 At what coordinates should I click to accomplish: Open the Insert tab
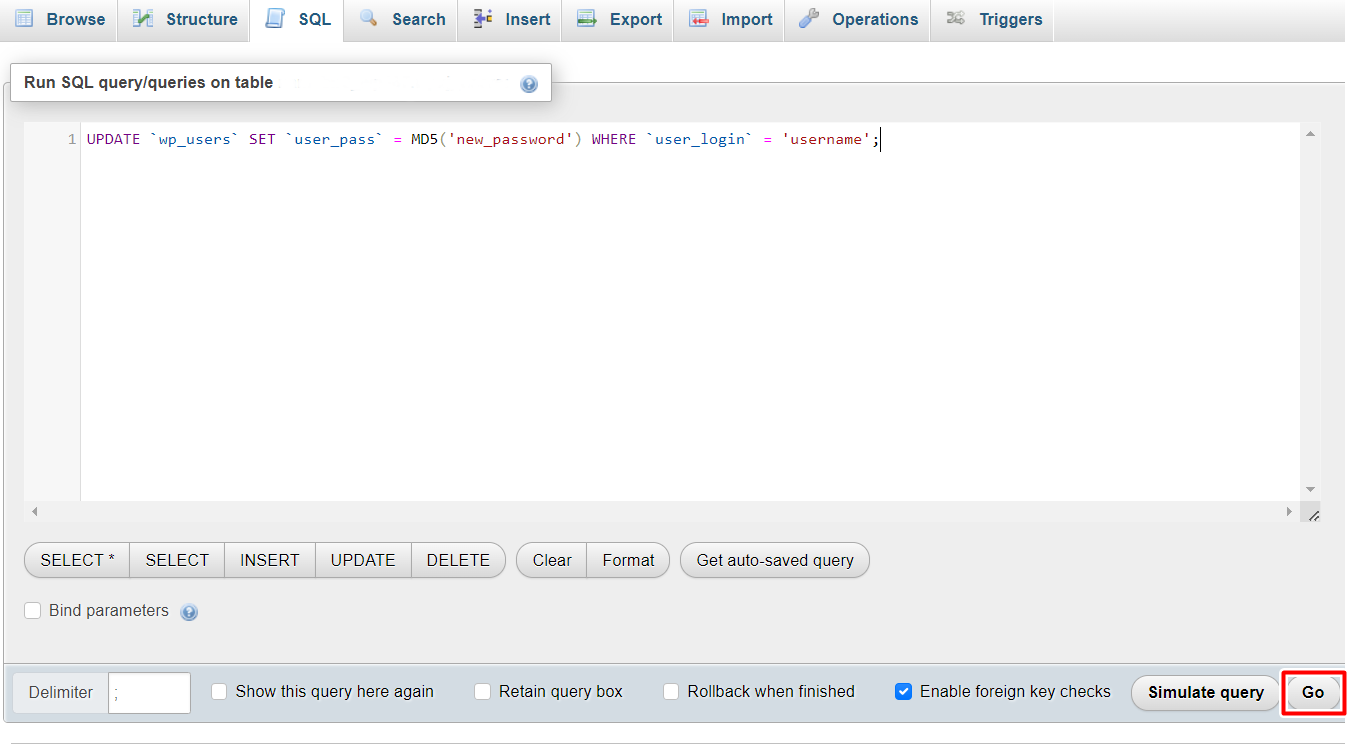tap(510, 20)
